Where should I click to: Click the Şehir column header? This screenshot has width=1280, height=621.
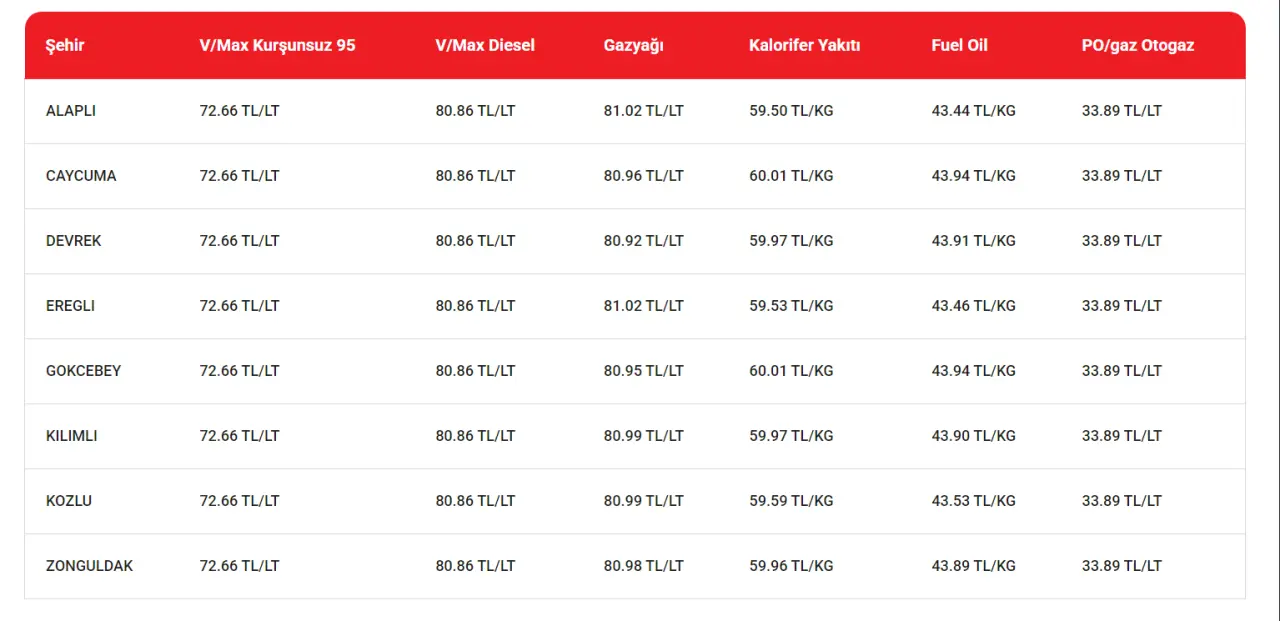(65, 46)
